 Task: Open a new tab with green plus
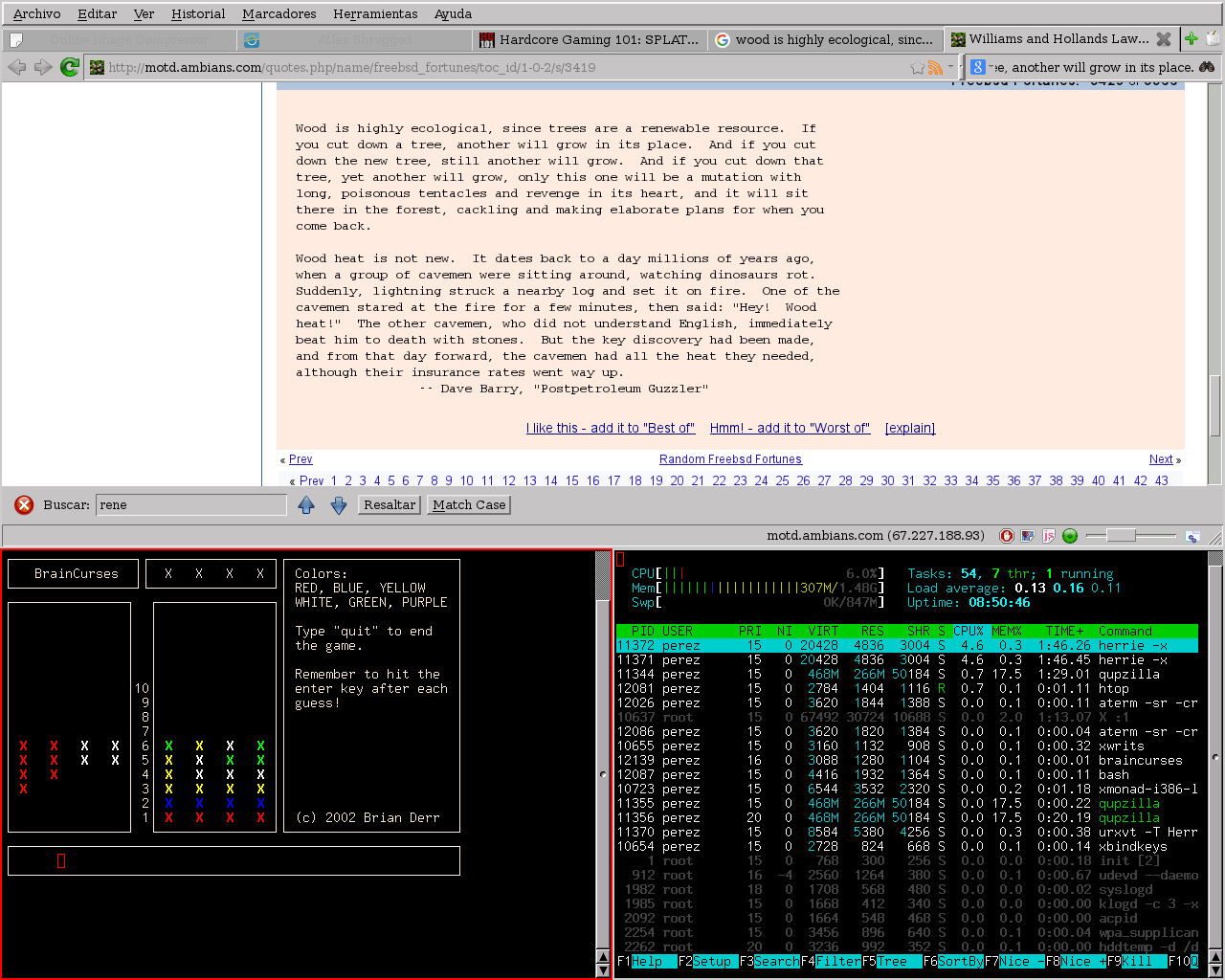[x=1192, y=39]
